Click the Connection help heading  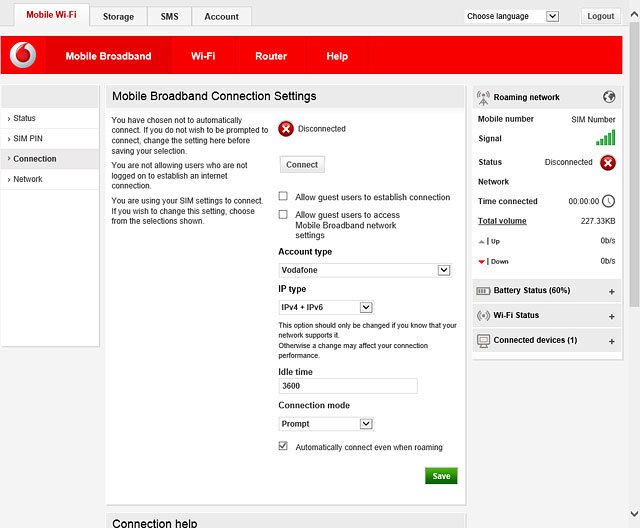pyautogui.click(x=155, y=523)
